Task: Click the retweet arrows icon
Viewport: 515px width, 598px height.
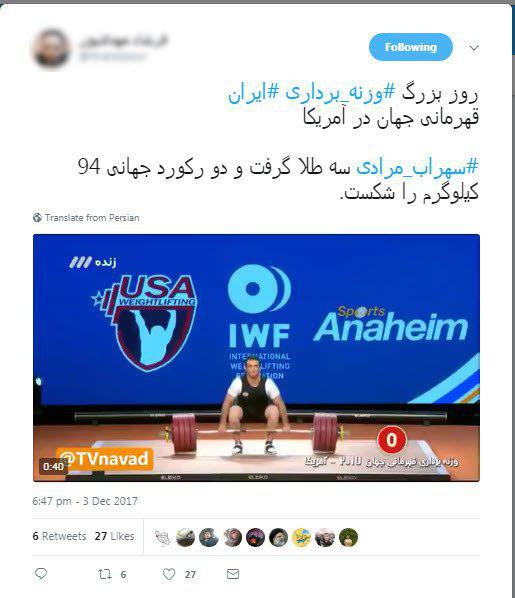Action: [105, 574]
